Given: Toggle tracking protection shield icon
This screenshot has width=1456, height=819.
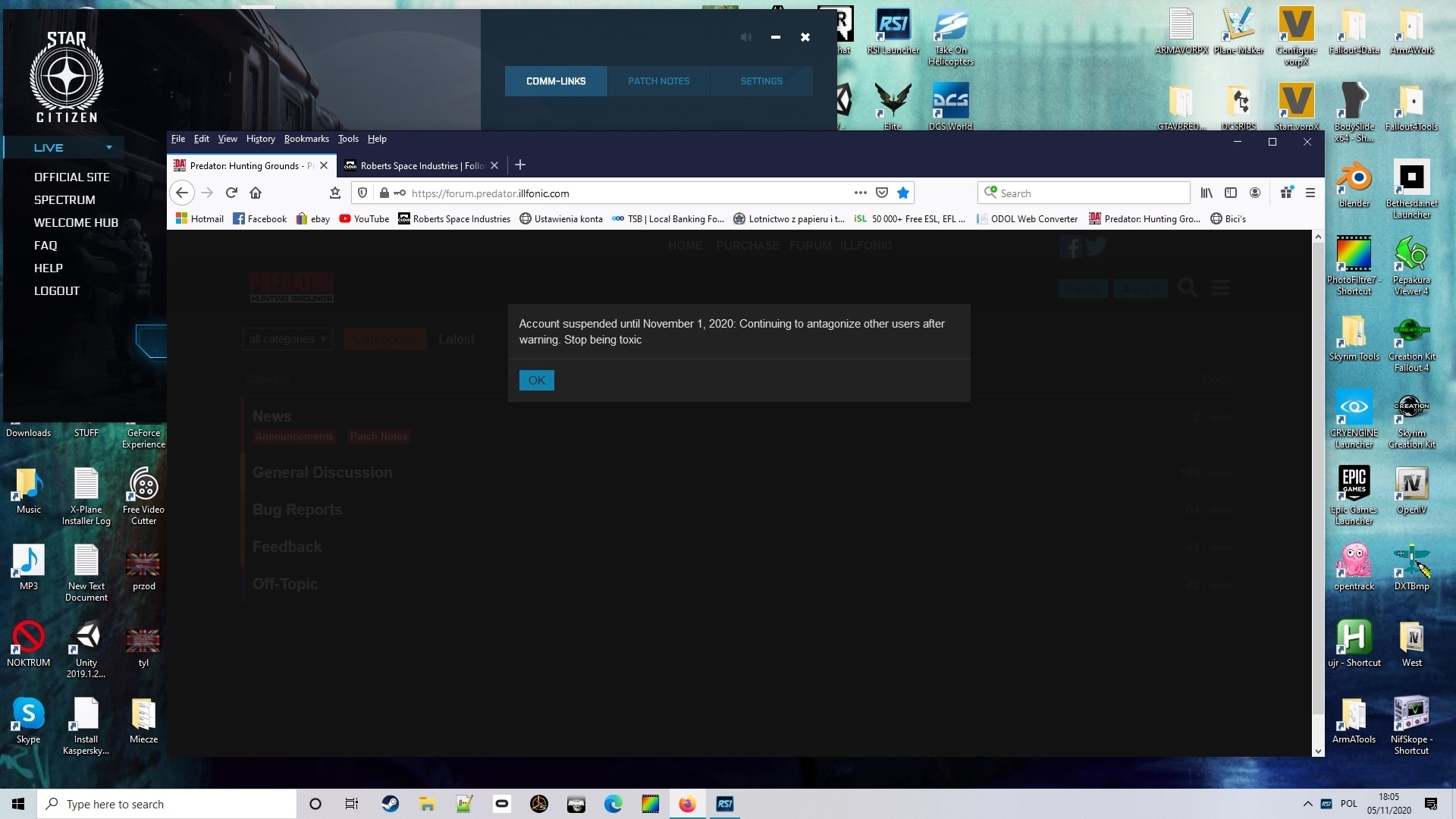Looking at the screenshot, I should pyautogui.click(x=362, y=193).
